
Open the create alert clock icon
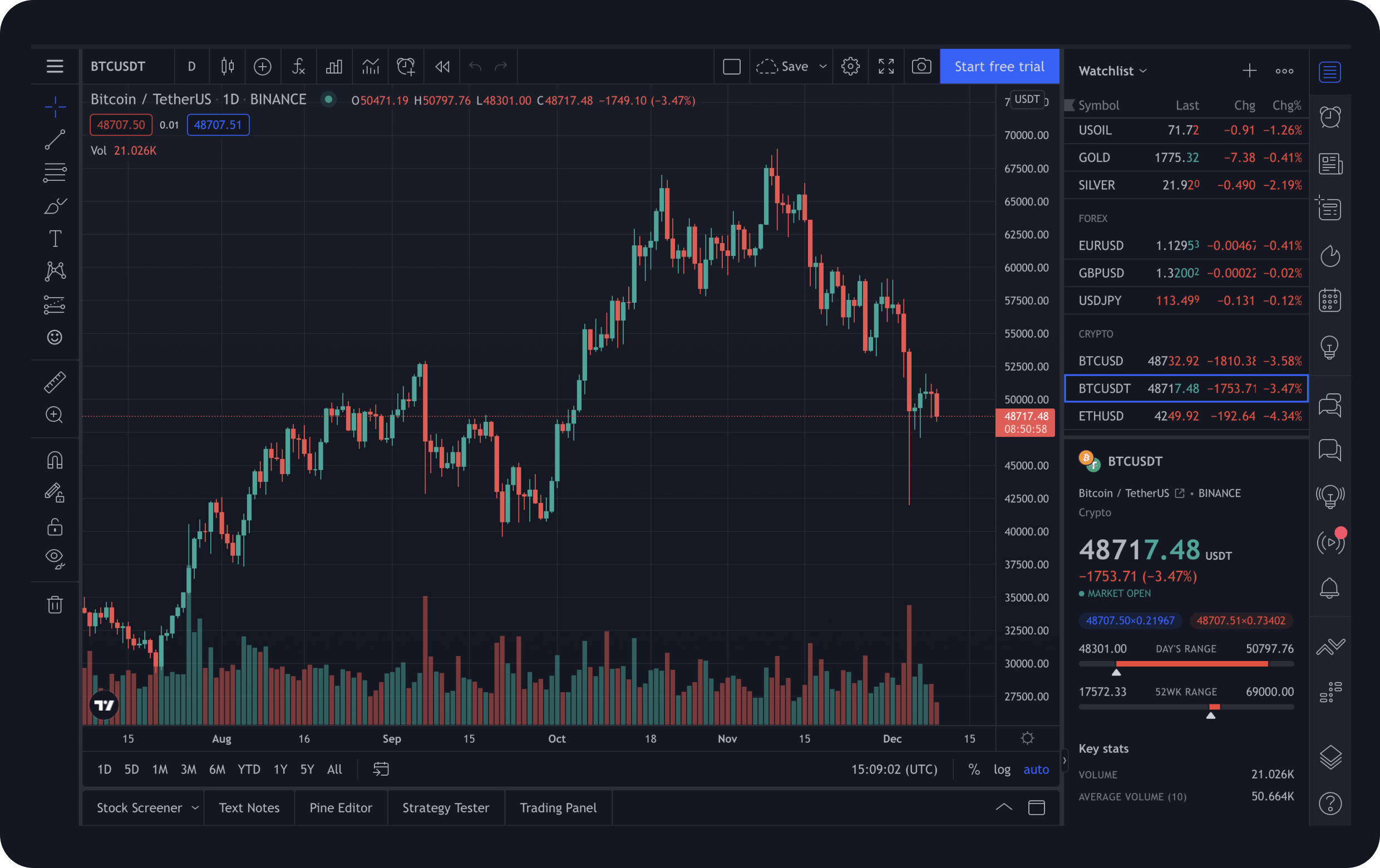(406, 66)
